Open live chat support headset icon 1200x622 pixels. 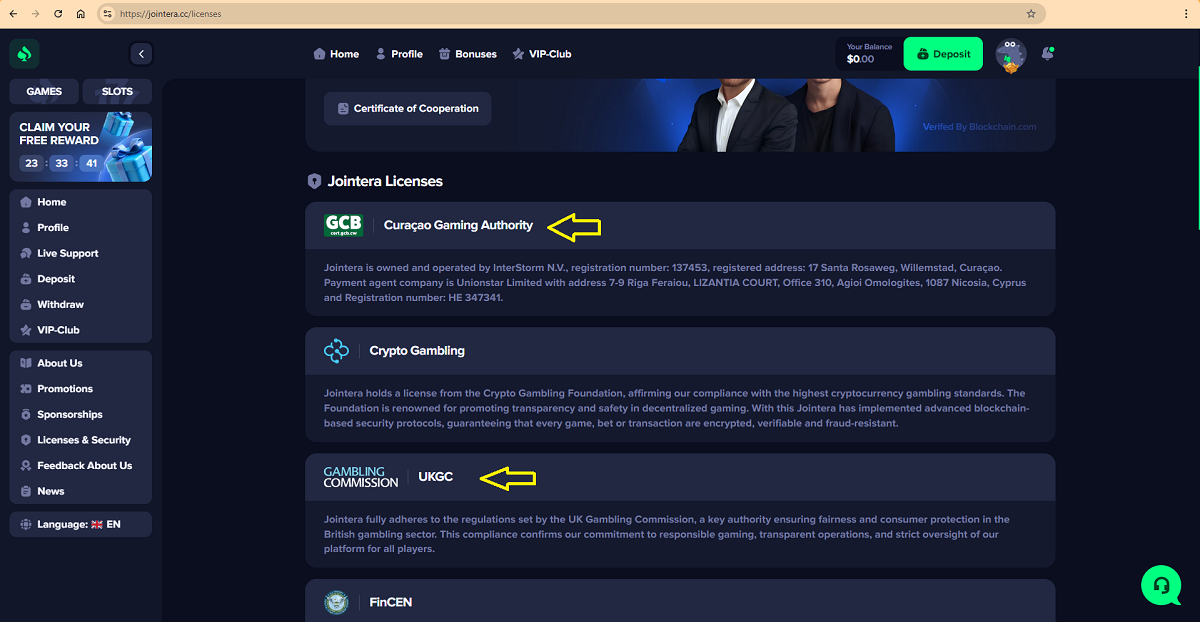[1161, 585]
